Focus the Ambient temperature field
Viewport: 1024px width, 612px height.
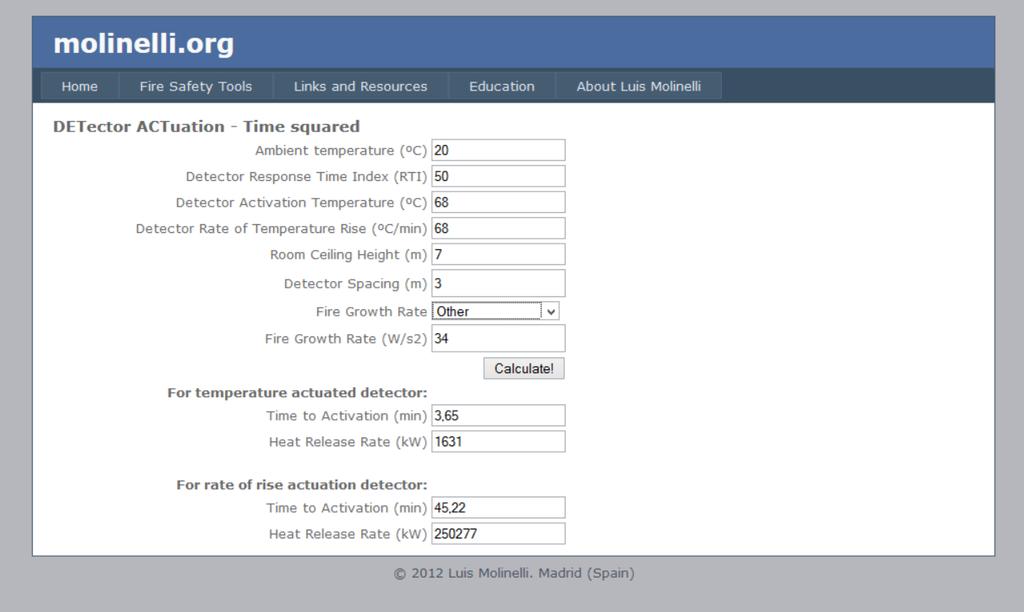pos(498,150)
